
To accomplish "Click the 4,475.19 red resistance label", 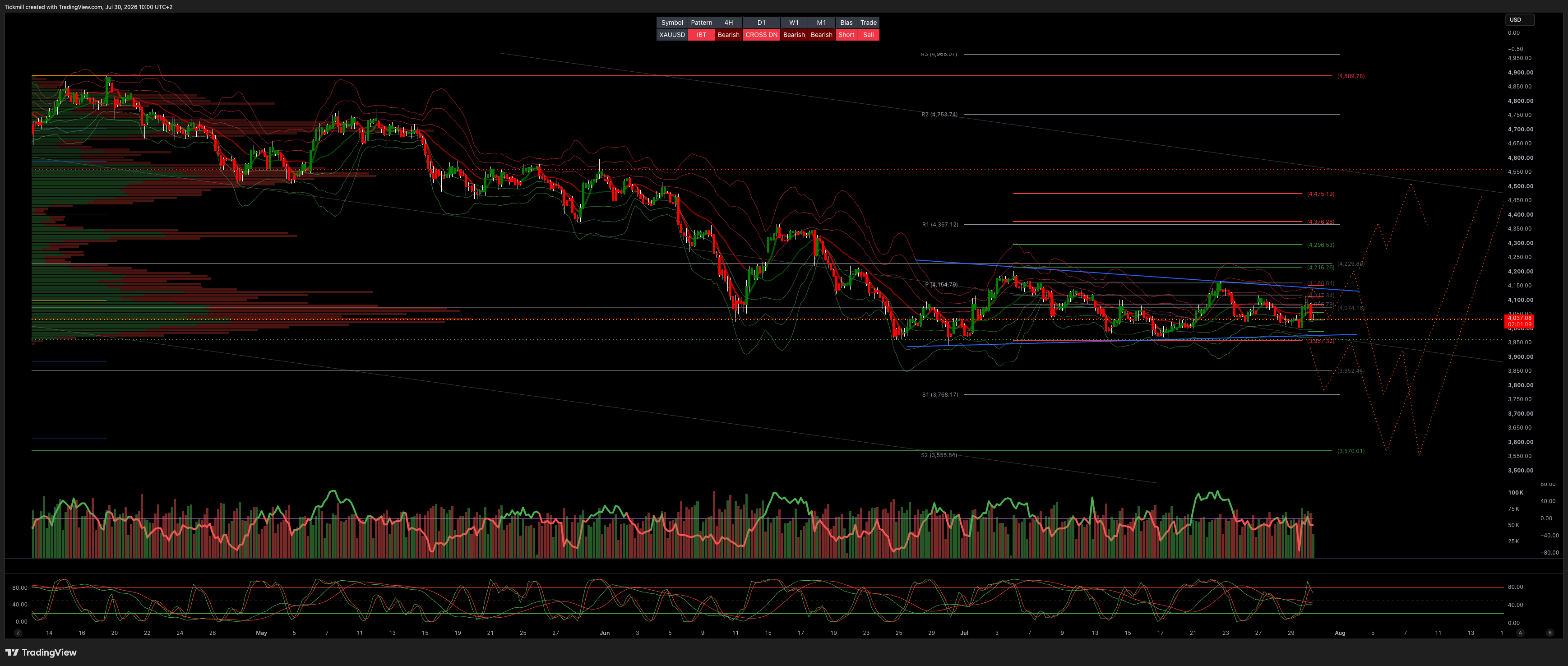I will pyautogui.click(x=1320, y=194).
